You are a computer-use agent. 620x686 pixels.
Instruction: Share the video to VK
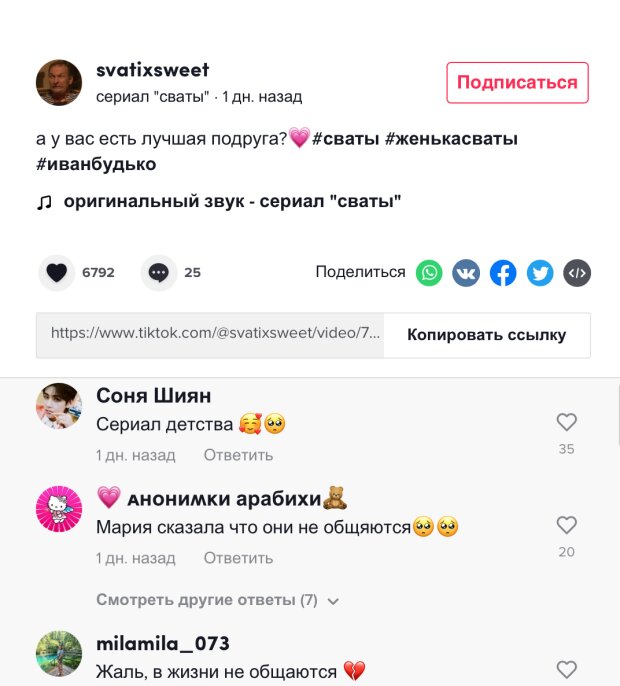[466, 273]
